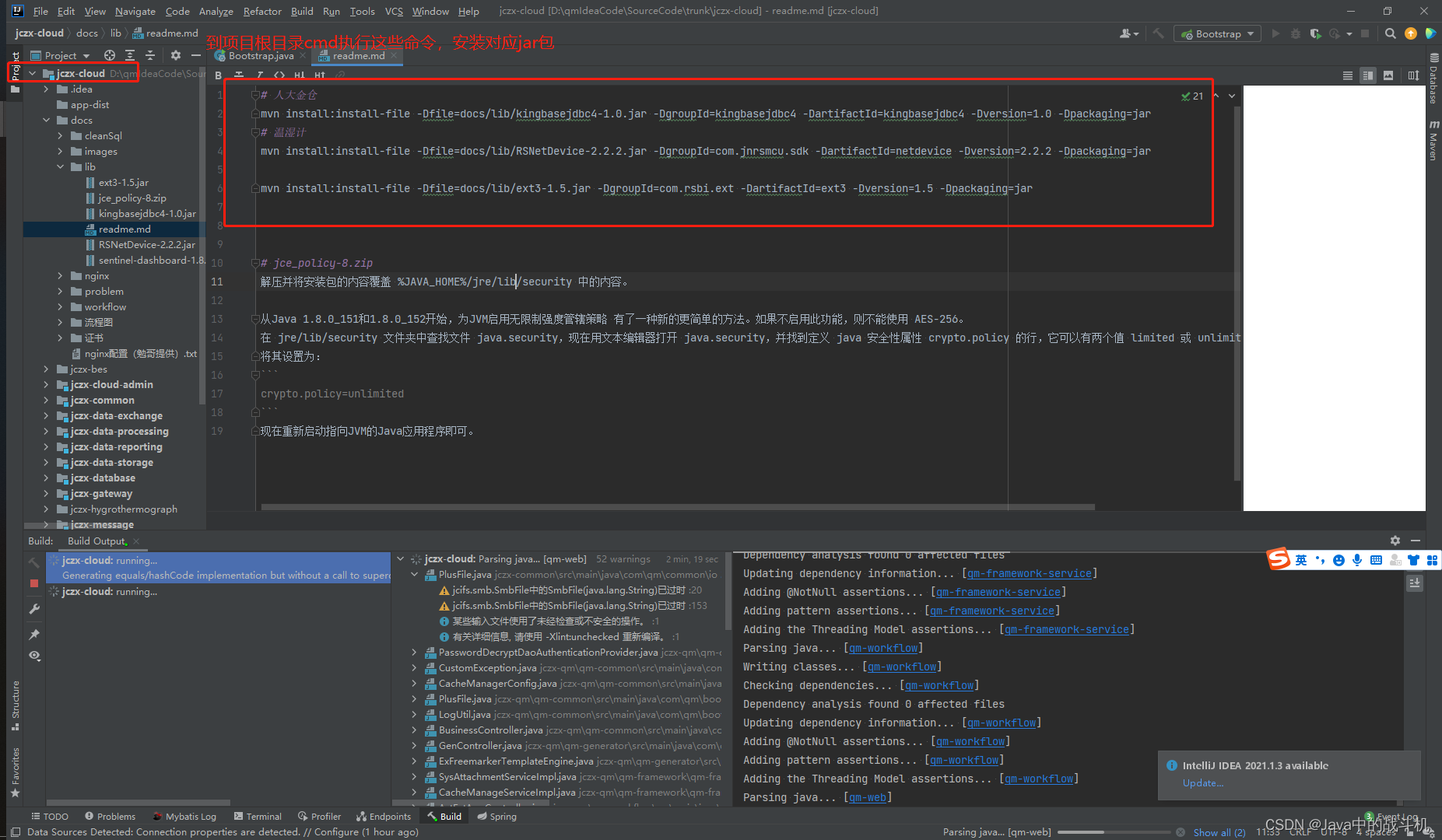
Task: Click the Select Opened File locate icon
Action: 110,55
